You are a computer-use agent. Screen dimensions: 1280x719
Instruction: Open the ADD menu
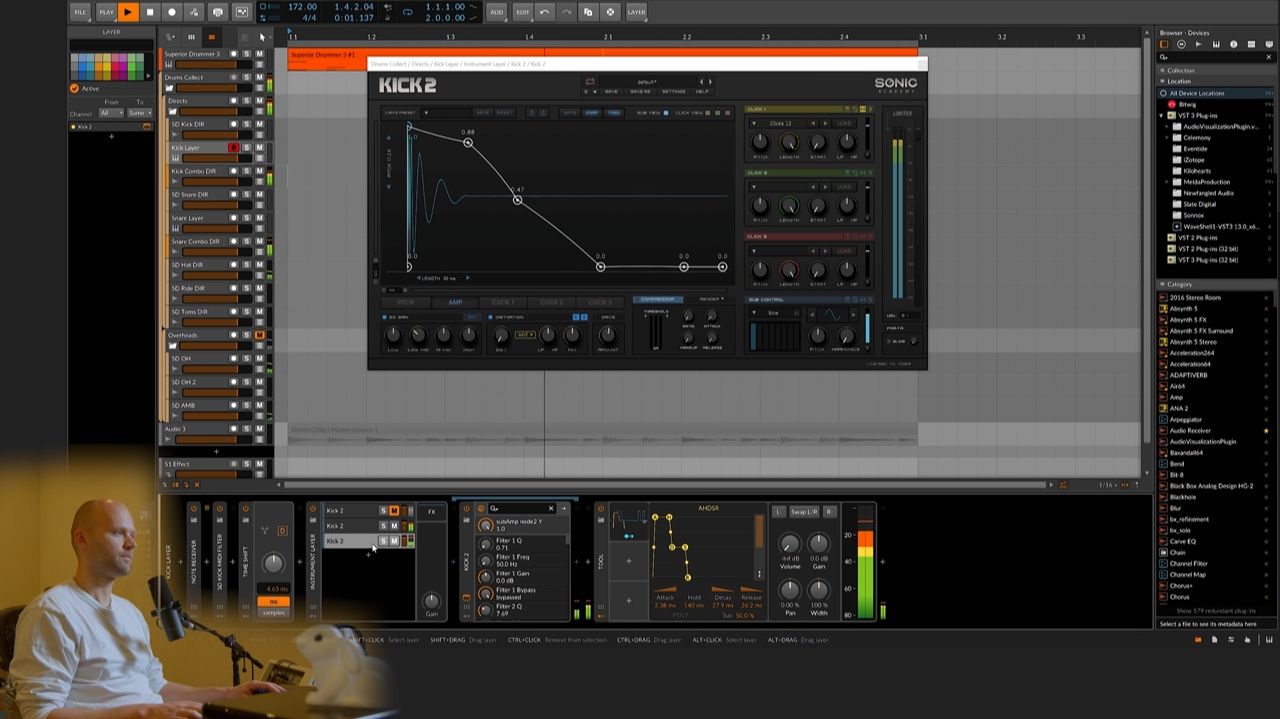(x=497, y=12)
